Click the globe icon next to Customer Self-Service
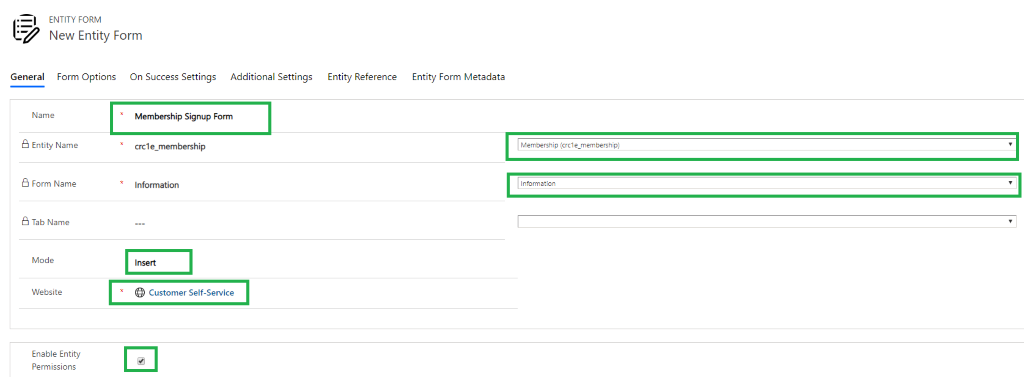Image resolution: width=1024 pixels, height=377 pixels. pyautogui.click(x=139, y=293)
